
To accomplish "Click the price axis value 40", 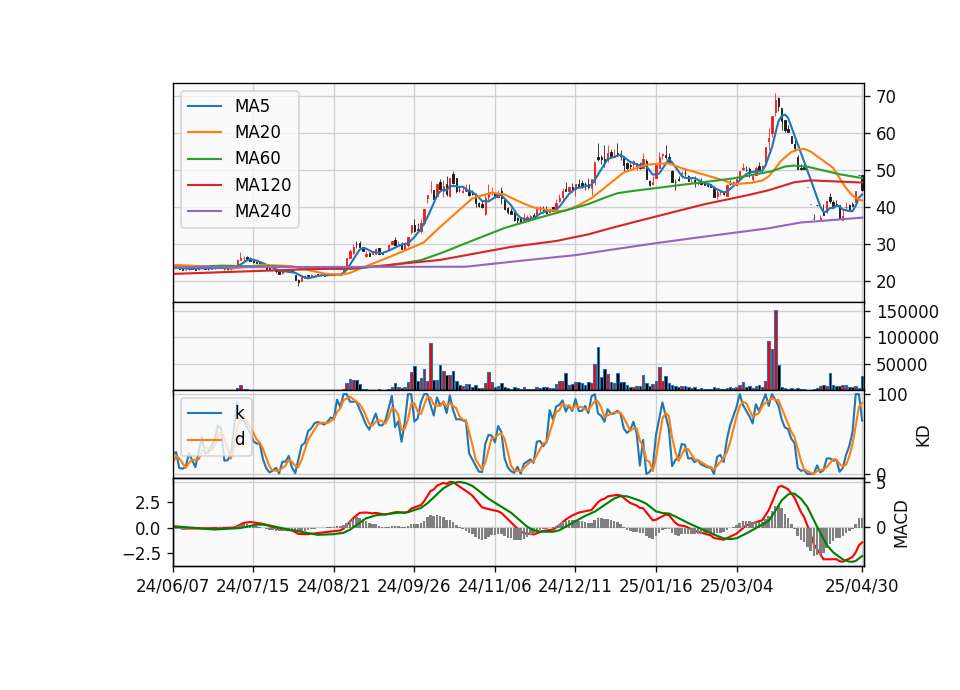I will click(x=886, y=208).
